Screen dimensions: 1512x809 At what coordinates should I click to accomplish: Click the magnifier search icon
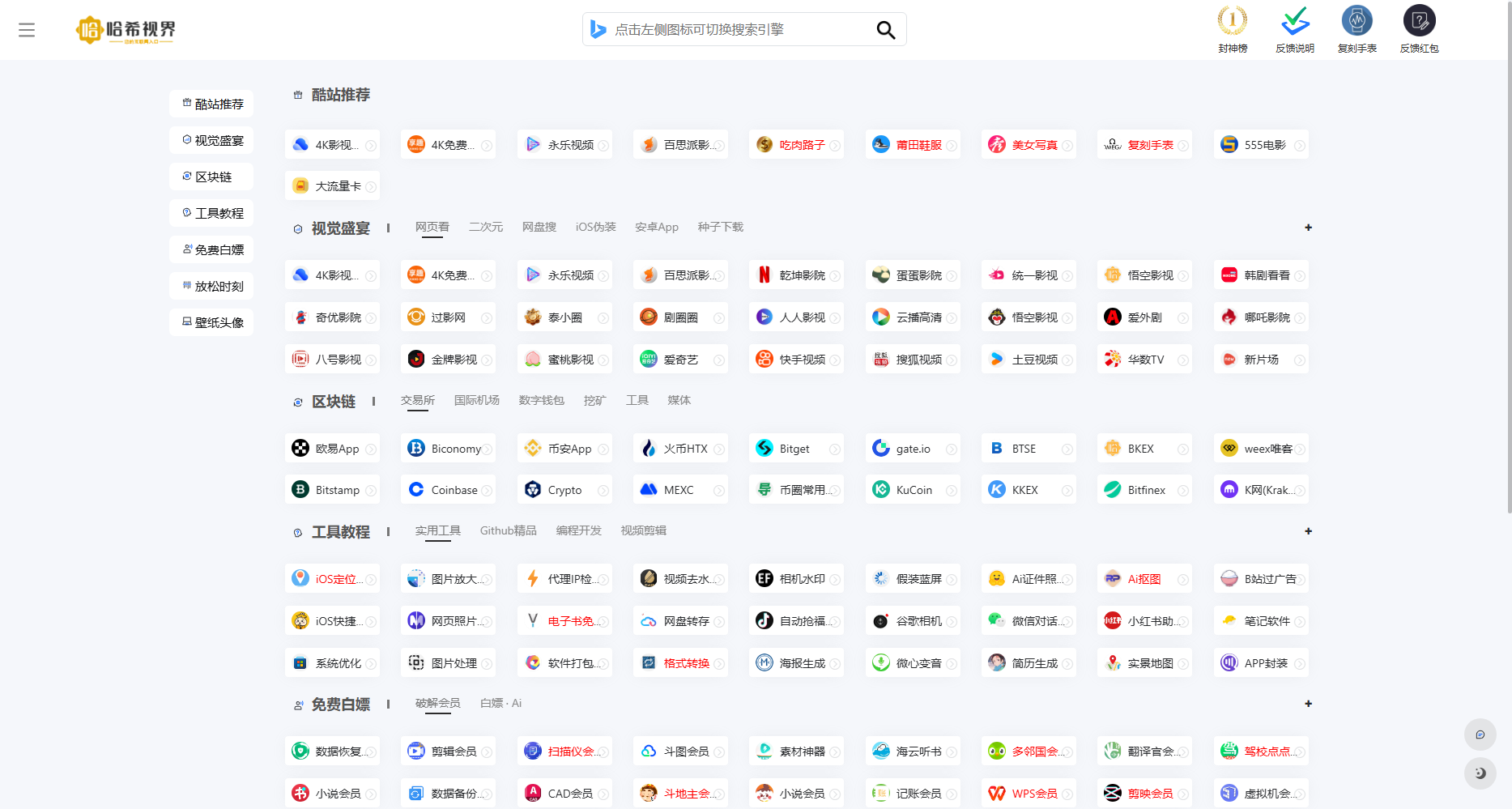886,30
